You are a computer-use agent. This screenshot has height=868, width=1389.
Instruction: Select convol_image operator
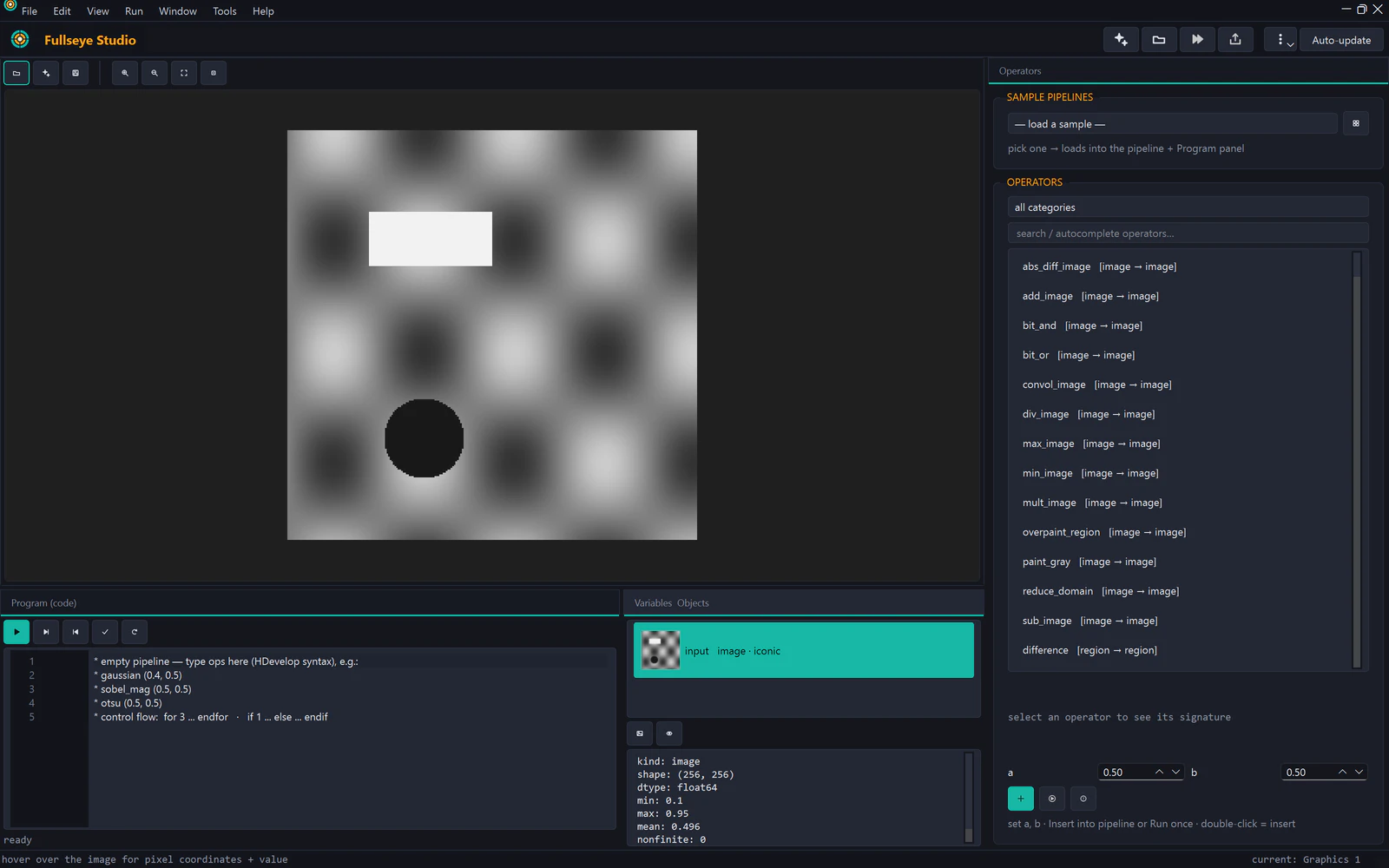(1181, 385)
